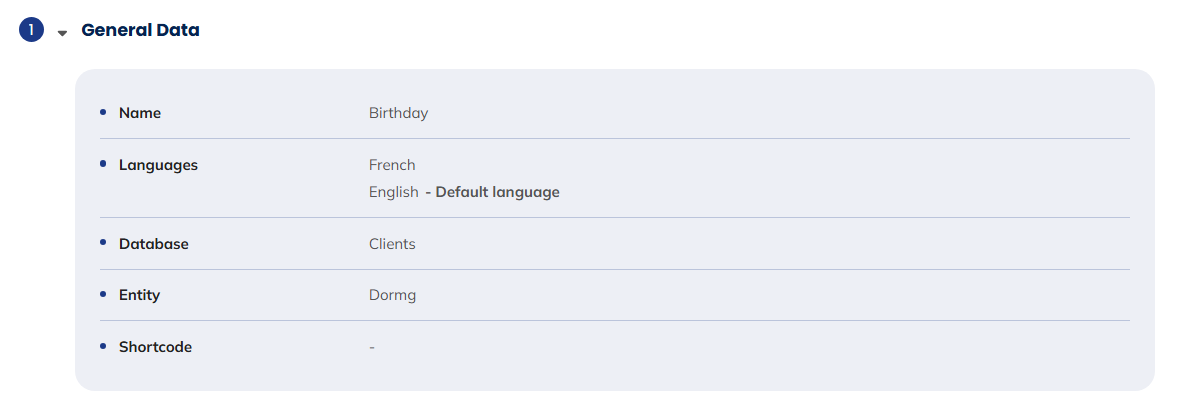Click the bullet beside Entity

103,294
